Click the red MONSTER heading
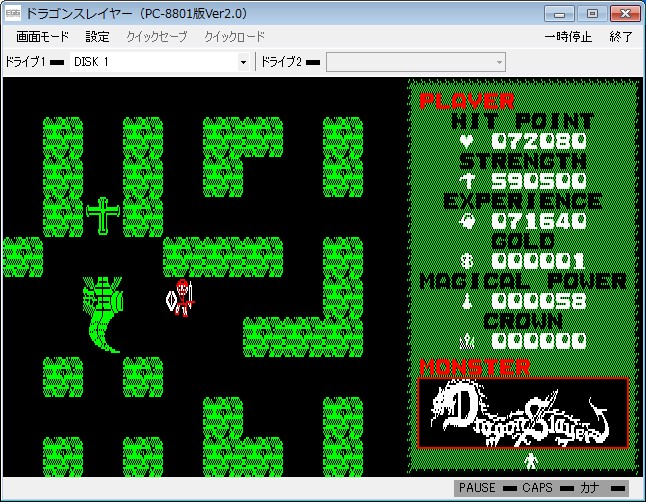646x502 pixels. [475, 367]
